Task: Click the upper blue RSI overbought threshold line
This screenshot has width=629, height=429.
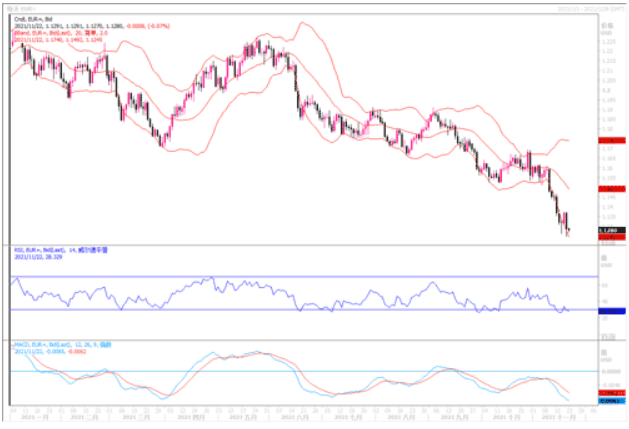Action: (300, 275)
